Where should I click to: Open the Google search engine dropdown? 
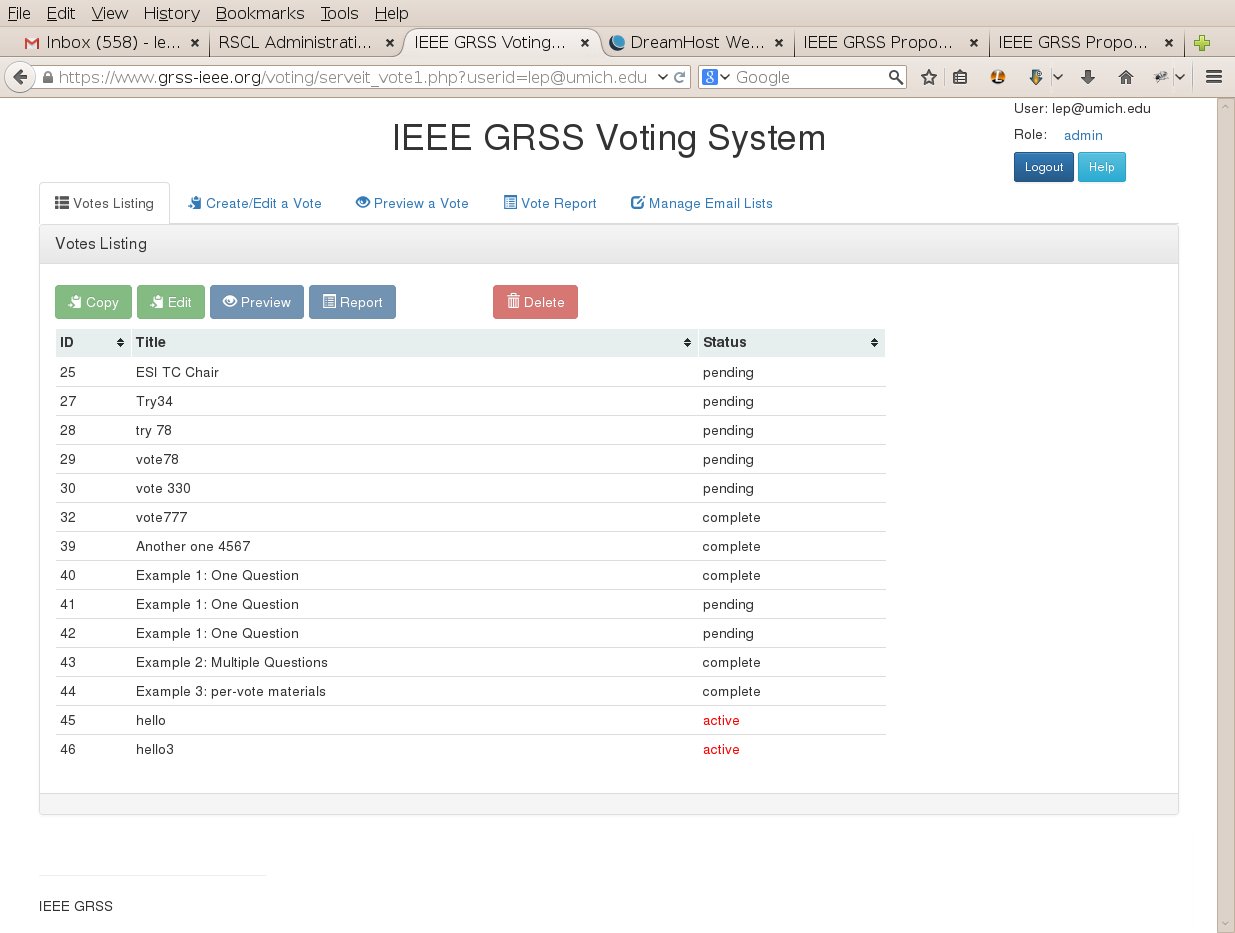[716, 77]
